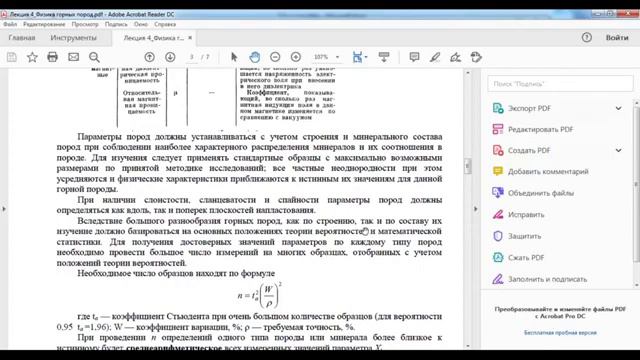Open the Подпись menu

point(116,24)
